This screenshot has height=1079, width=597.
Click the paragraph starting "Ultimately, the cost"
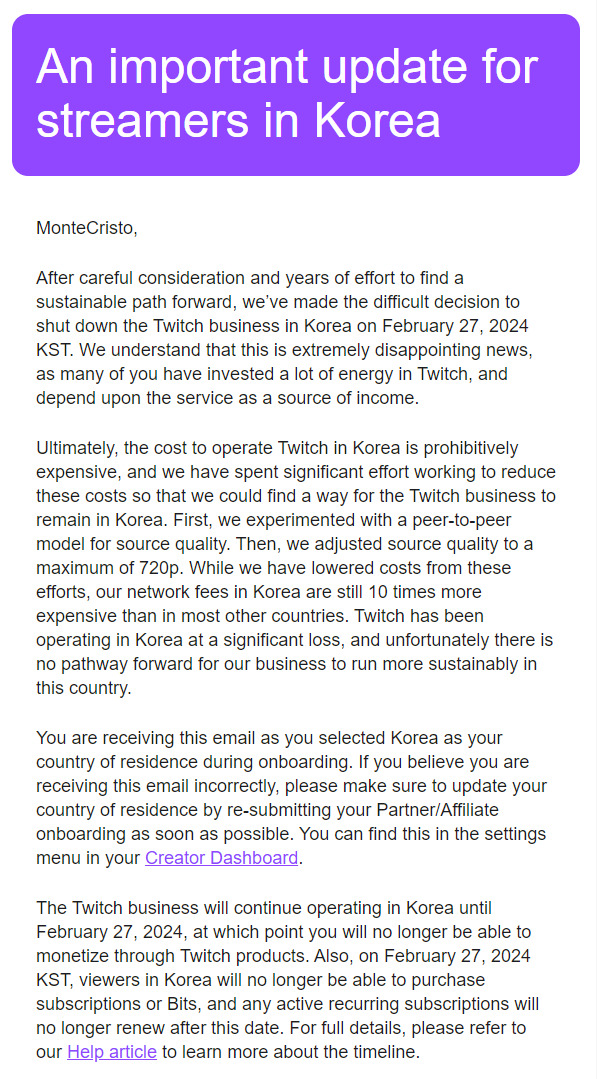296,568
